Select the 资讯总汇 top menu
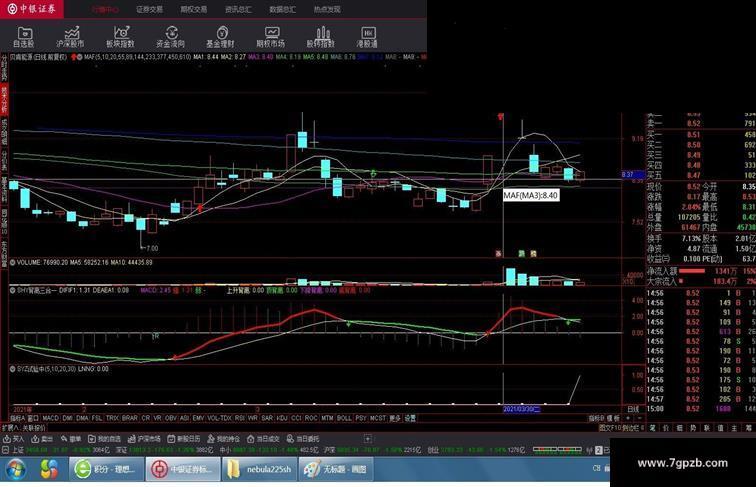This screenshot has width=756, height=487. pos(238,9)
